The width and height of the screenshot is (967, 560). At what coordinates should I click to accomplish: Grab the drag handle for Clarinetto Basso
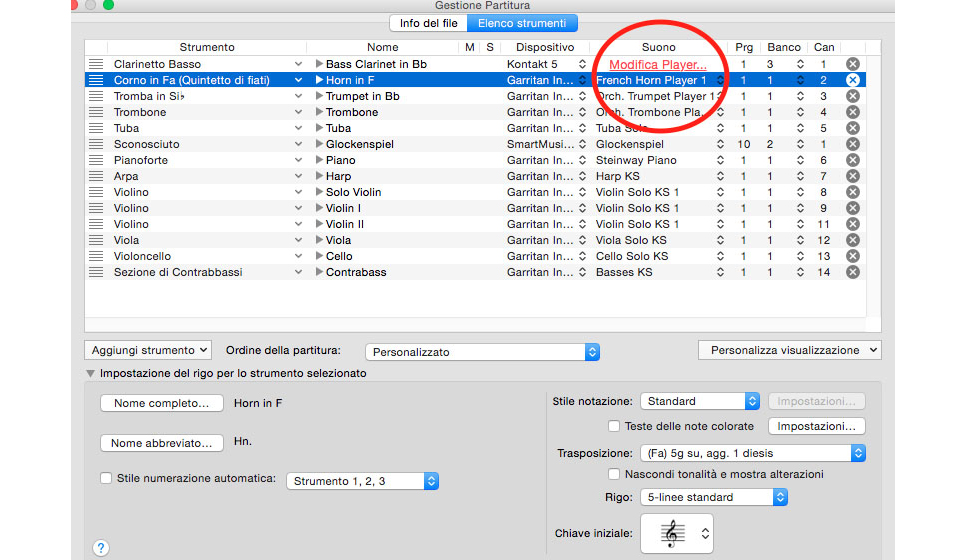[x=96, y=64]
